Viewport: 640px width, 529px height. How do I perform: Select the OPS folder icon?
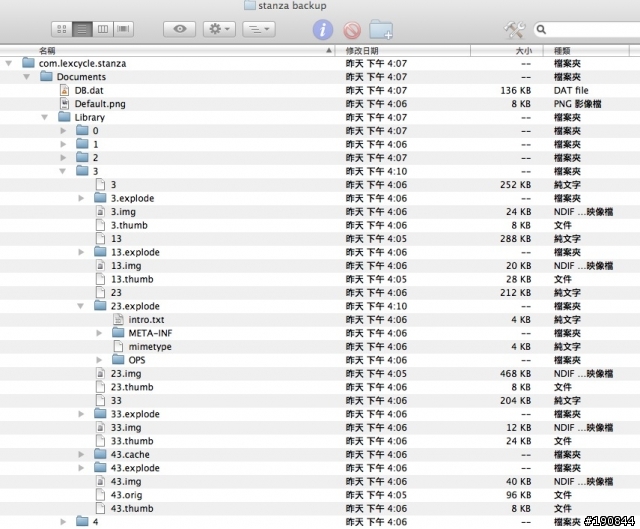click(x=118, y=359)
